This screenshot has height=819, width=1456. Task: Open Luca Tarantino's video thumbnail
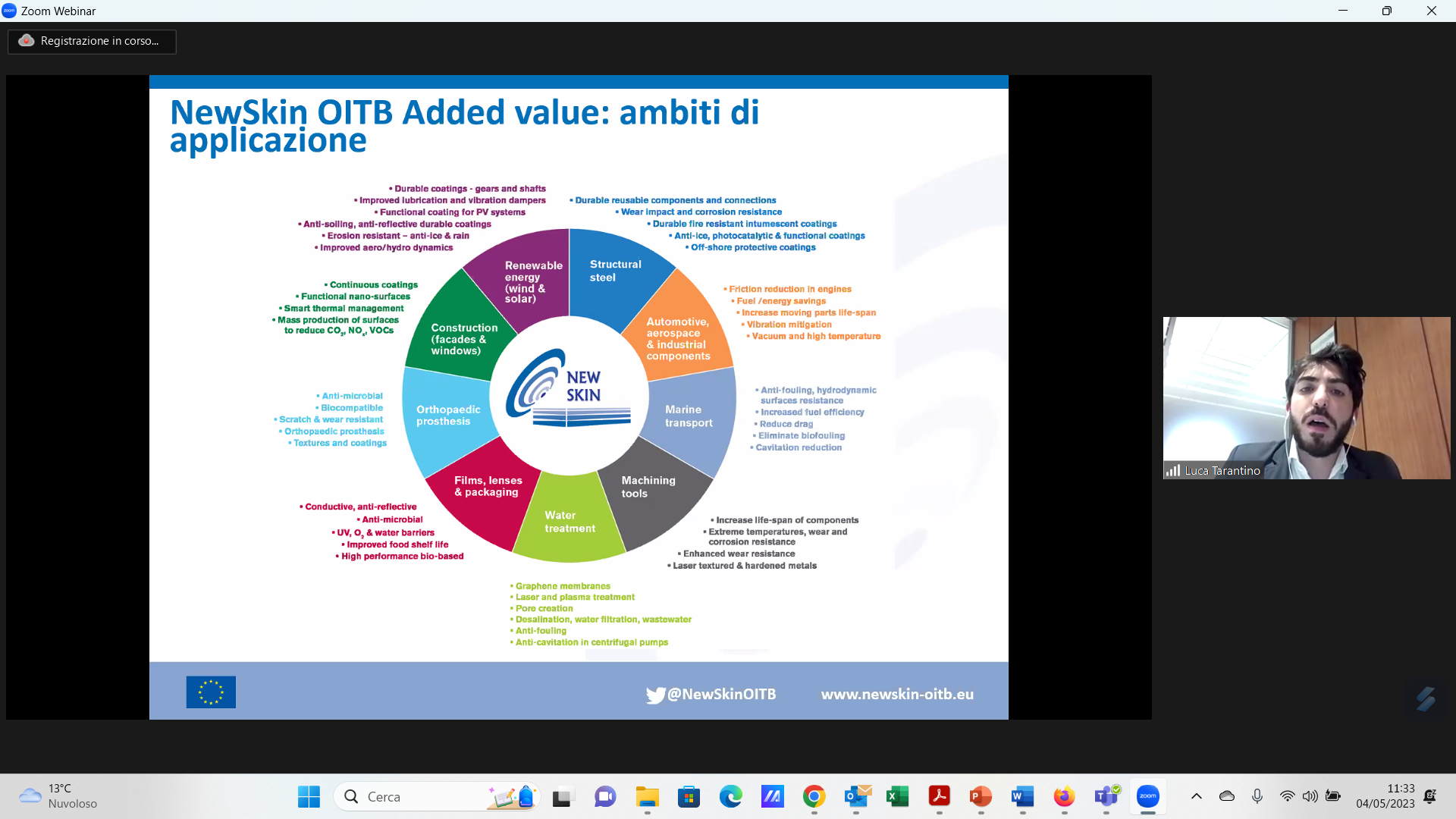click(x=1306, y=397)
